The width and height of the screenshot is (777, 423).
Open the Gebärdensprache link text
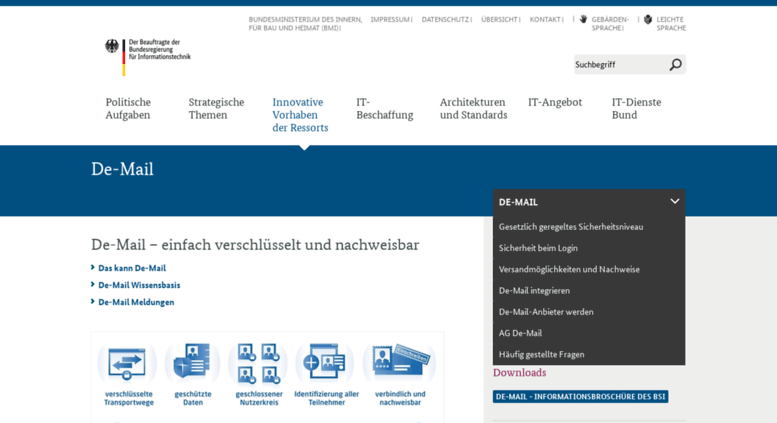610,24
